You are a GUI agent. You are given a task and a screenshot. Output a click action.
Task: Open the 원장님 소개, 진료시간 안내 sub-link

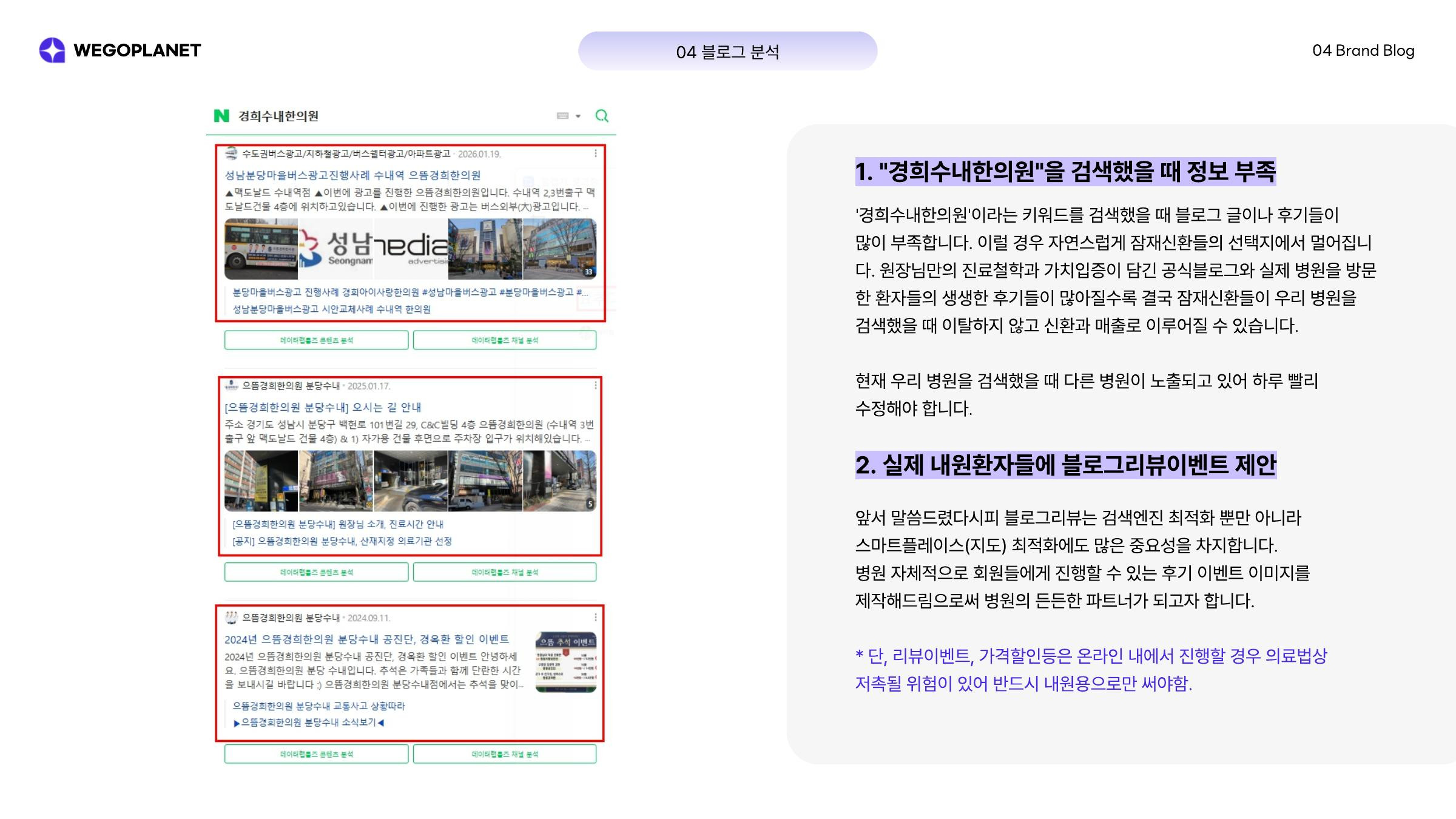click(x=338, y=524)
